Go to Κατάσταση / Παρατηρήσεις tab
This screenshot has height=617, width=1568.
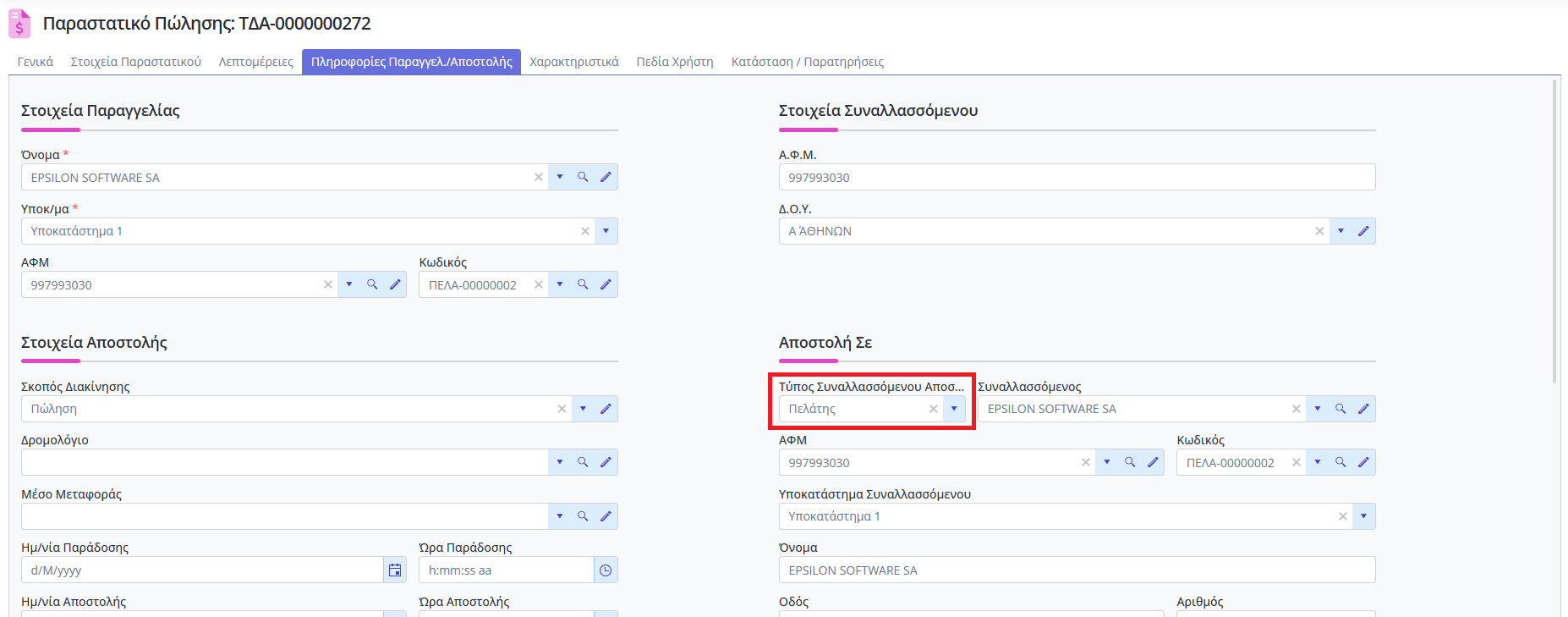click(807, 62)
